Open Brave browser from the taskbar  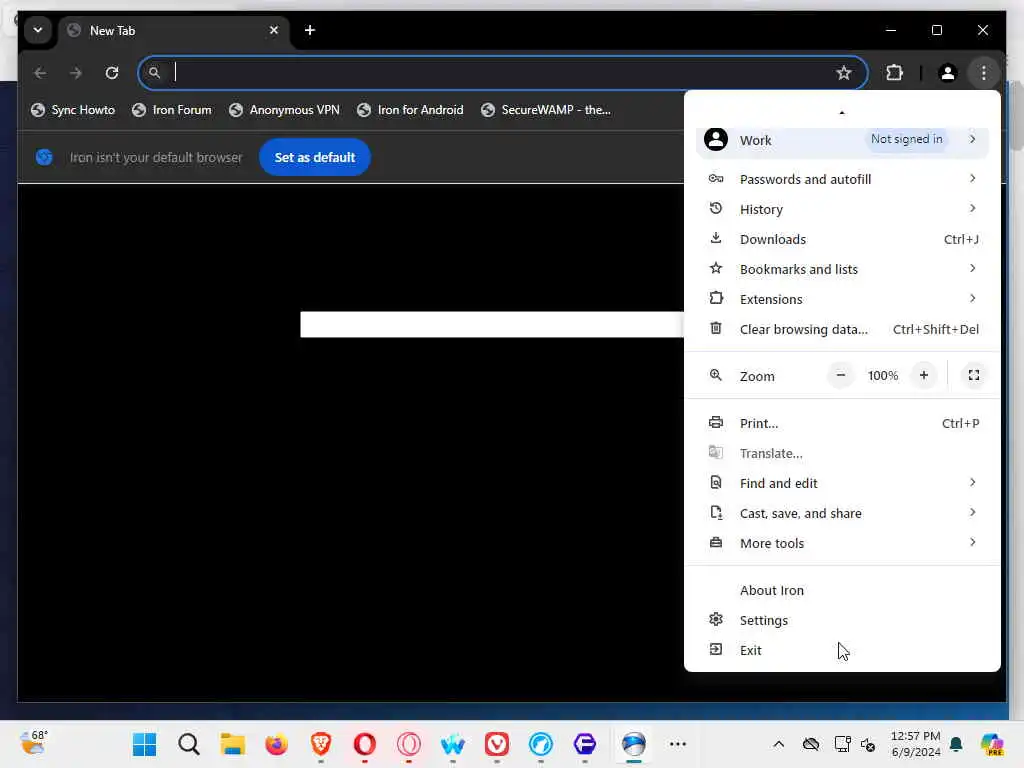(x=321, y=744)
